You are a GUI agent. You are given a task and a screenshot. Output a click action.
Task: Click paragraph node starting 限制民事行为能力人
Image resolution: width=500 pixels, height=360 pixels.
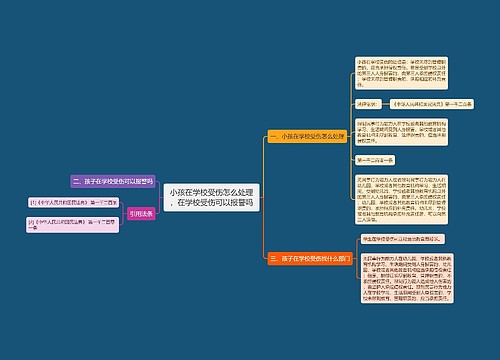401,132
